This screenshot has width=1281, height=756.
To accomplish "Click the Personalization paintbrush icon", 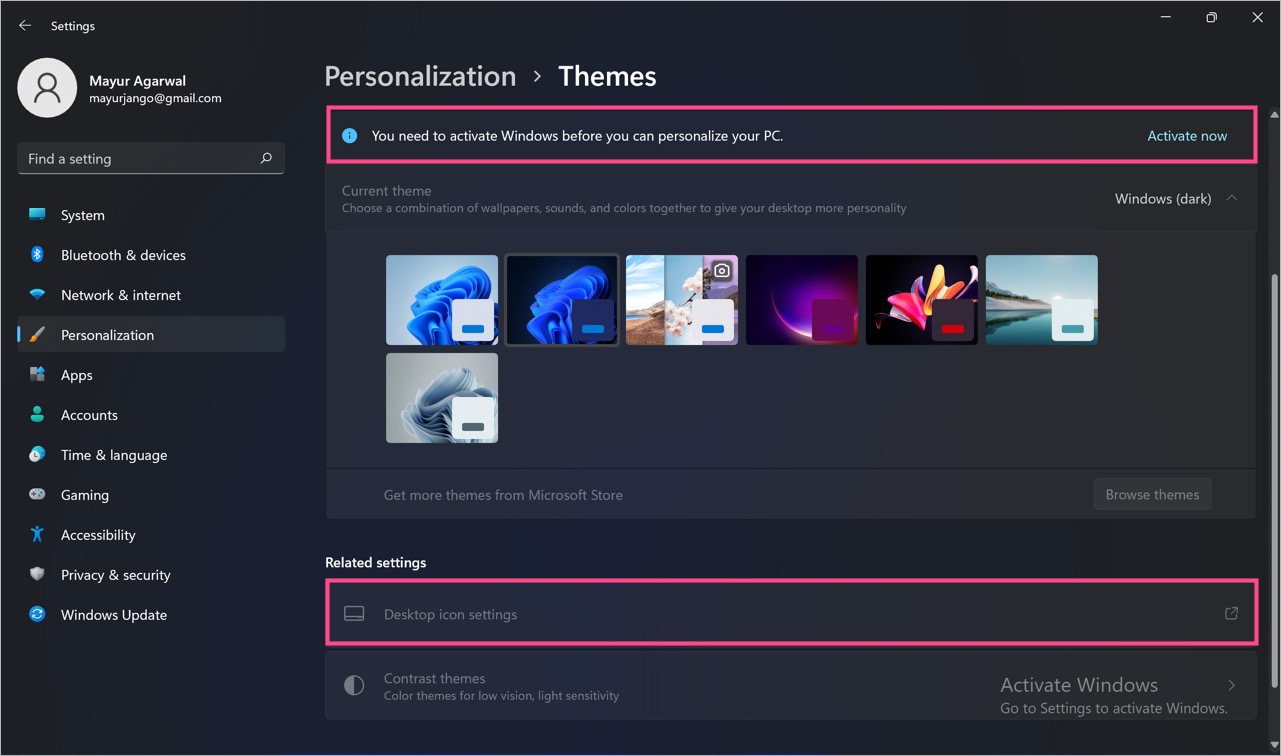I will [37, 335].
